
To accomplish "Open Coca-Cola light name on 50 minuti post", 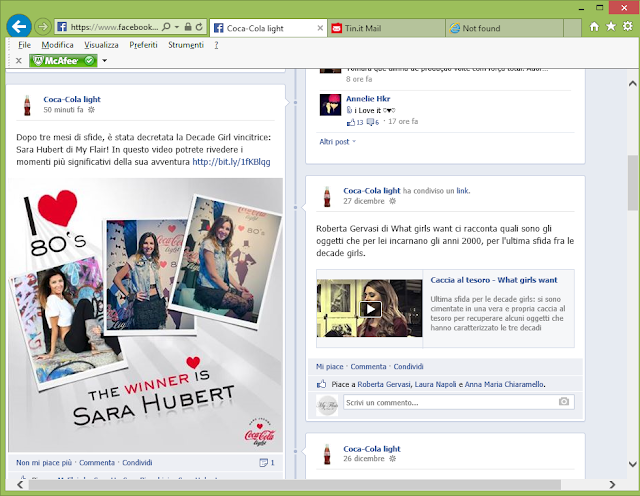I will (x=72, y=99).
